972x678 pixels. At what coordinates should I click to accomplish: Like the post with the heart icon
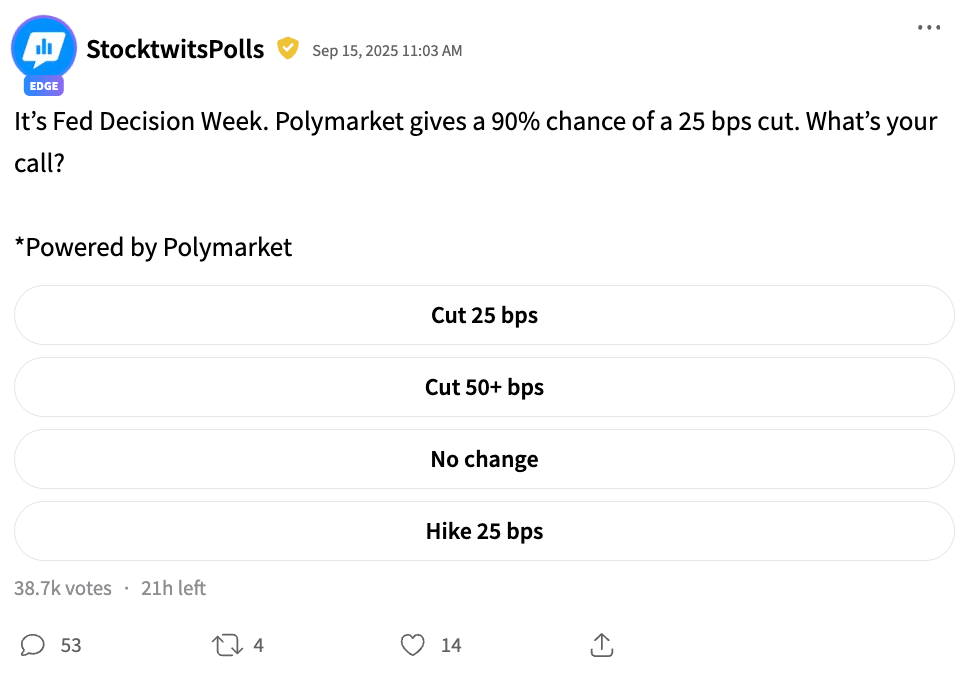point(412,645)
